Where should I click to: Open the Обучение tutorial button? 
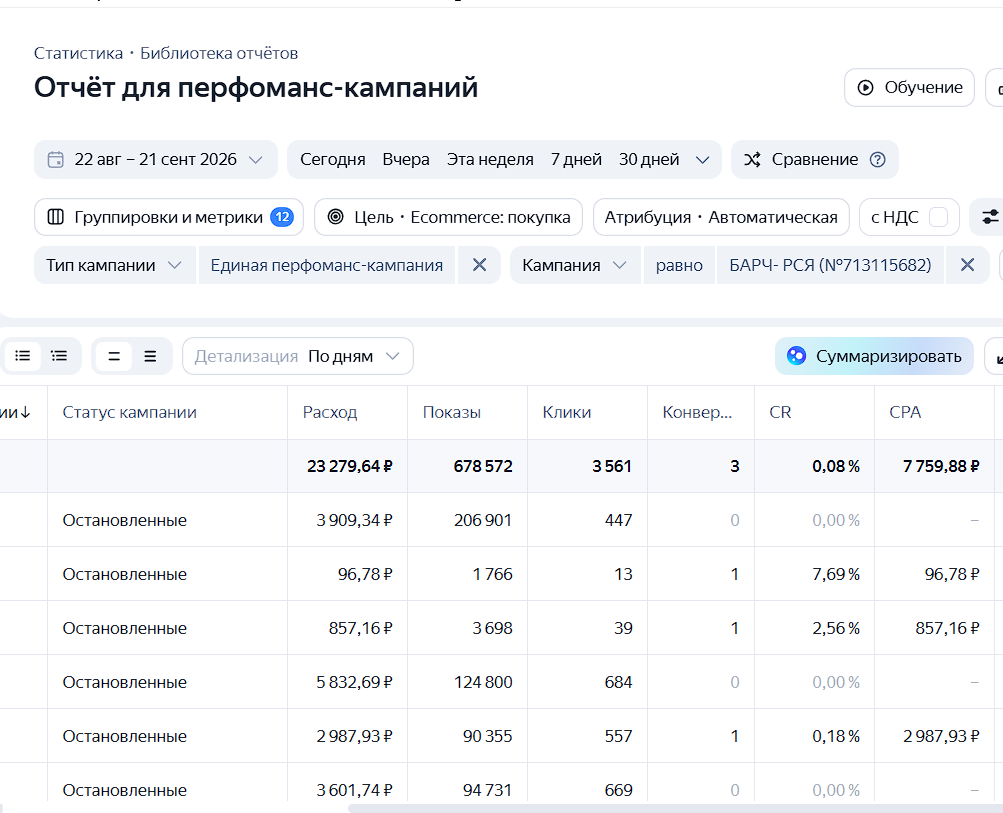coord(909,88)
